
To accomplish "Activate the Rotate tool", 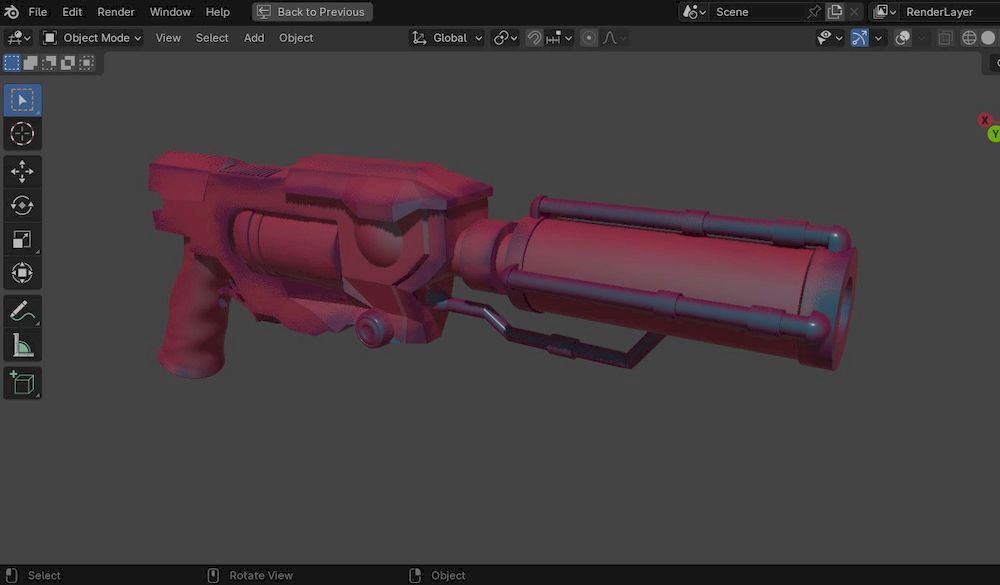I will [22, 206].
